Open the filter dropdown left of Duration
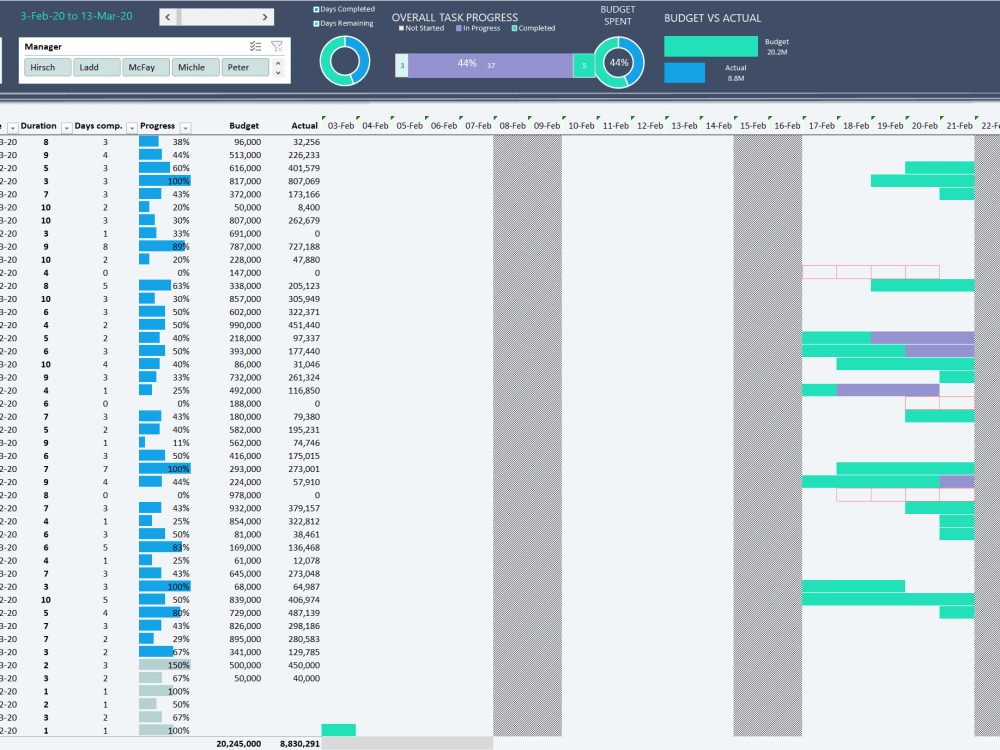1000x750 pixels. coord(12,128)
